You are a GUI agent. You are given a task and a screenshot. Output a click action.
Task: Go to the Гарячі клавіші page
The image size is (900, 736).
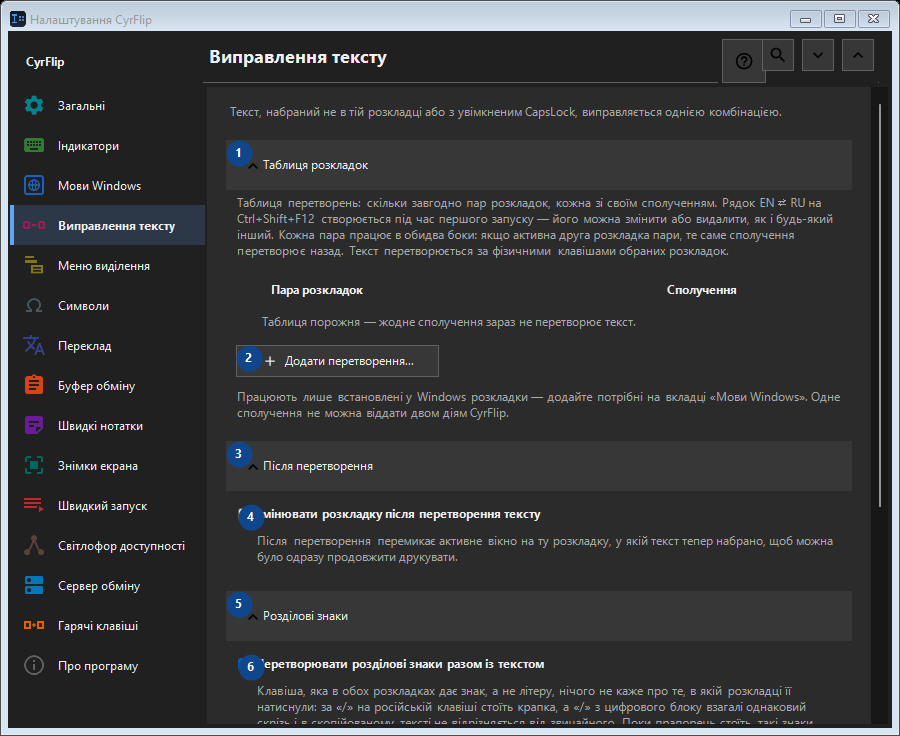click(x=108, y=626)
